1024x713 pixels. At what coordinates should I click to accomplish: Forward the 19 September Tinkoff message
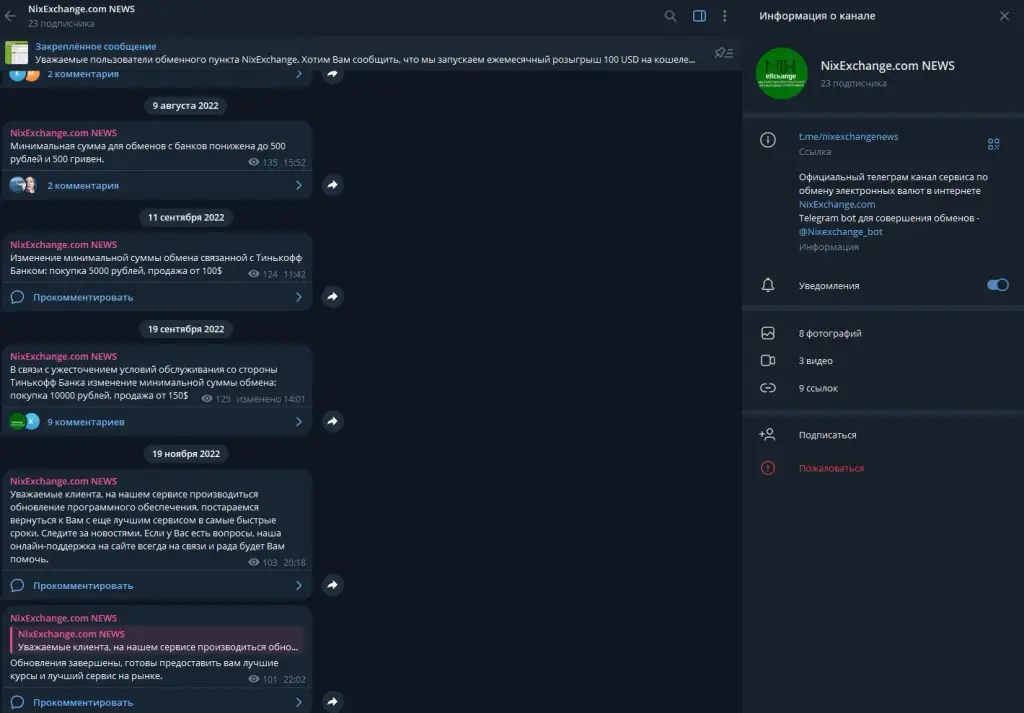pos(332,421)
